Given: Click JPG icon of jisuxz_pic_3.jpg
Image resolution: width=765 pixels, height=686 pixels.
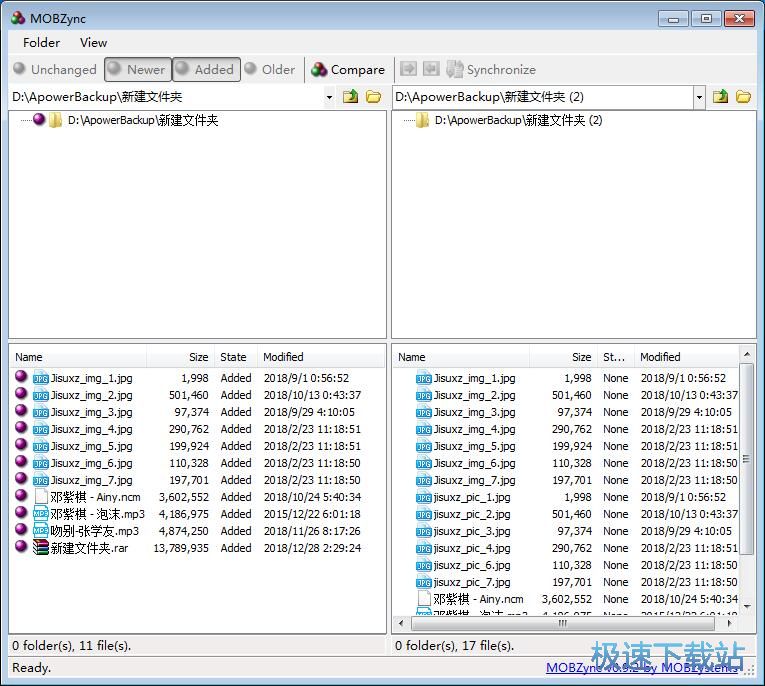Looking at the screenshot, I should pyautogui.click(x=423, y=531).
